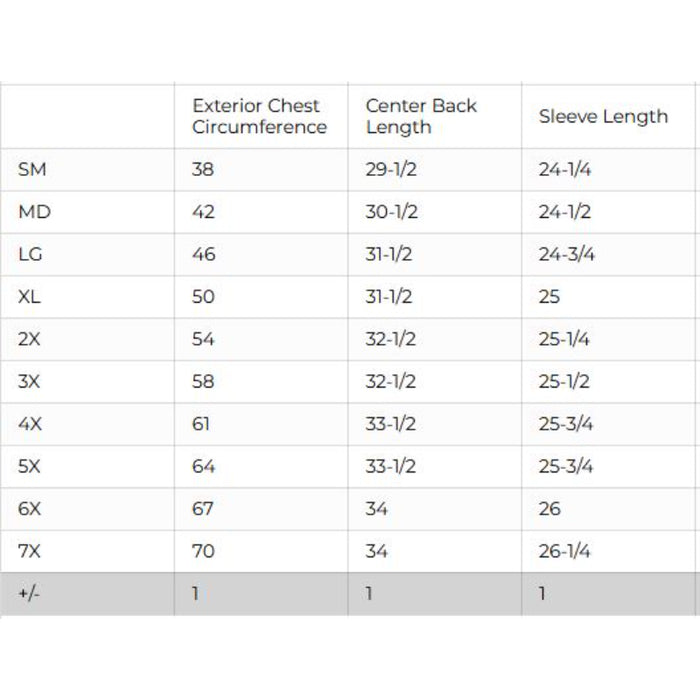
Task: Select the sleeve length cell showing 25
Action: pyautogui.click(x=549, y=297)
